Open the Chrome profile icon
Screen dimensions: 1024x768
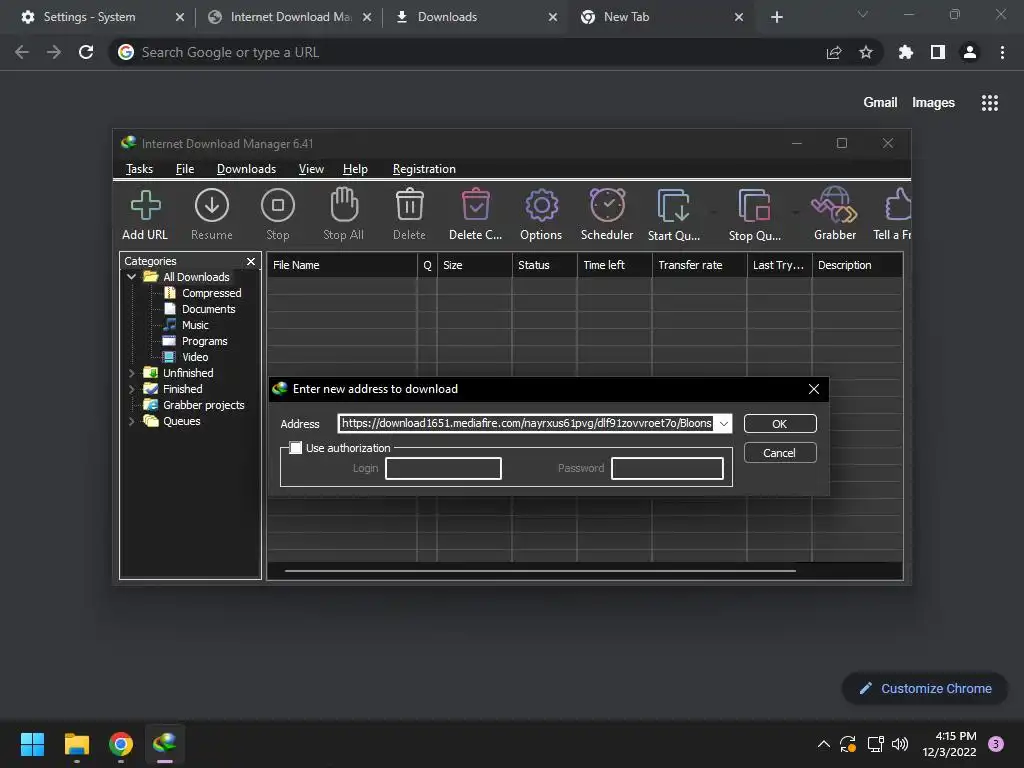[x=970, y=52]
